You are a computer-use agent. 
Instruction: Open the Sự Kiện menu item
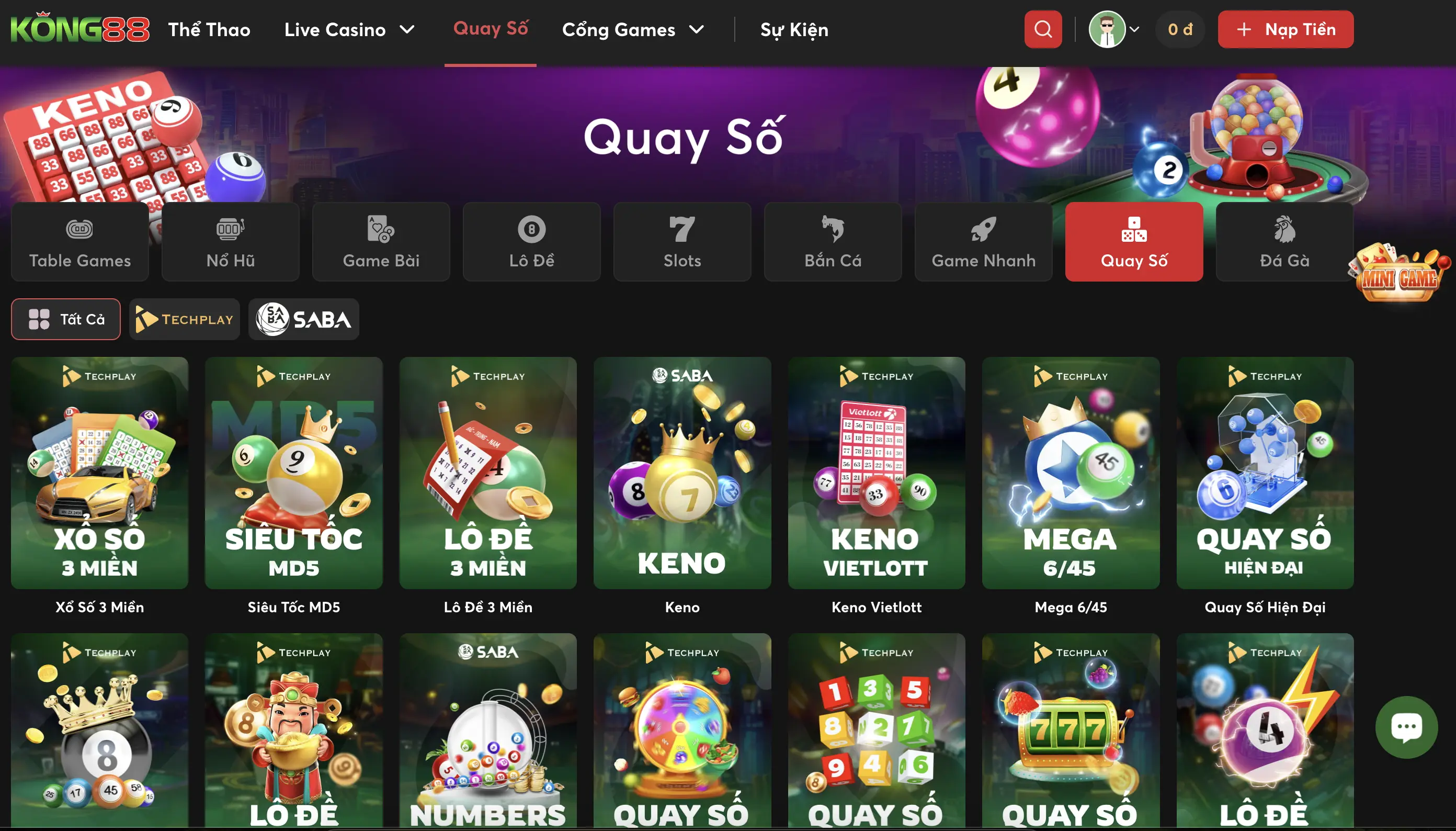794,29
